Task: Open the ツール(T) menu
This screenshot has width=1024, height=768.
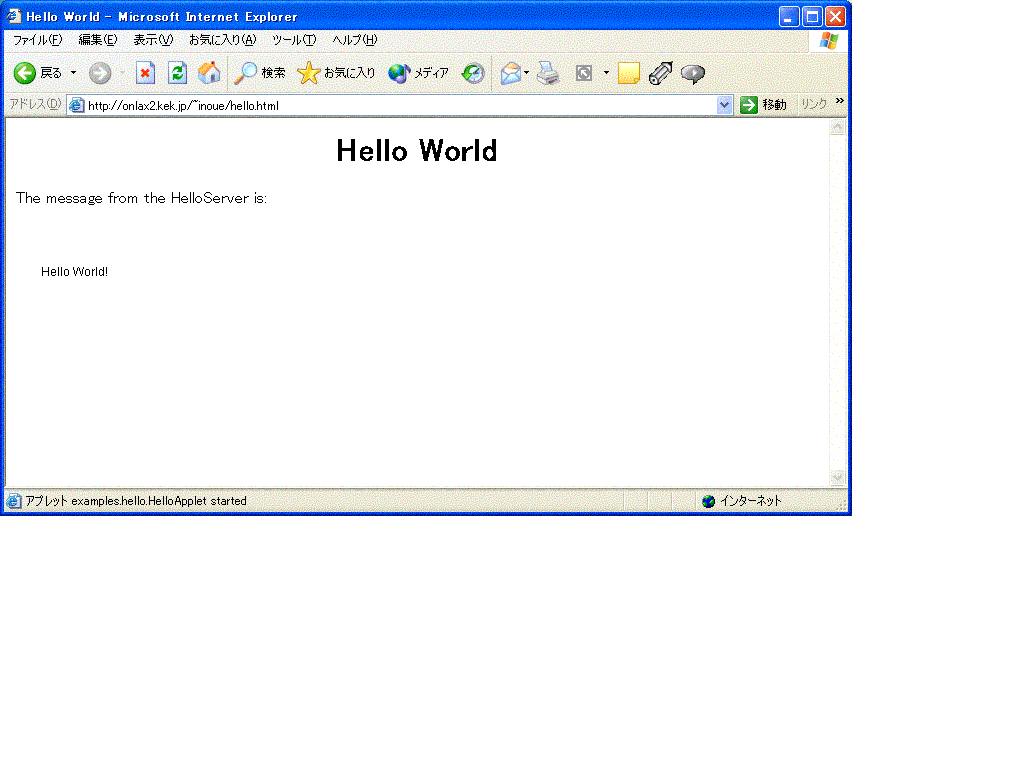Action: pyautogui.click(x=294, y=40)
